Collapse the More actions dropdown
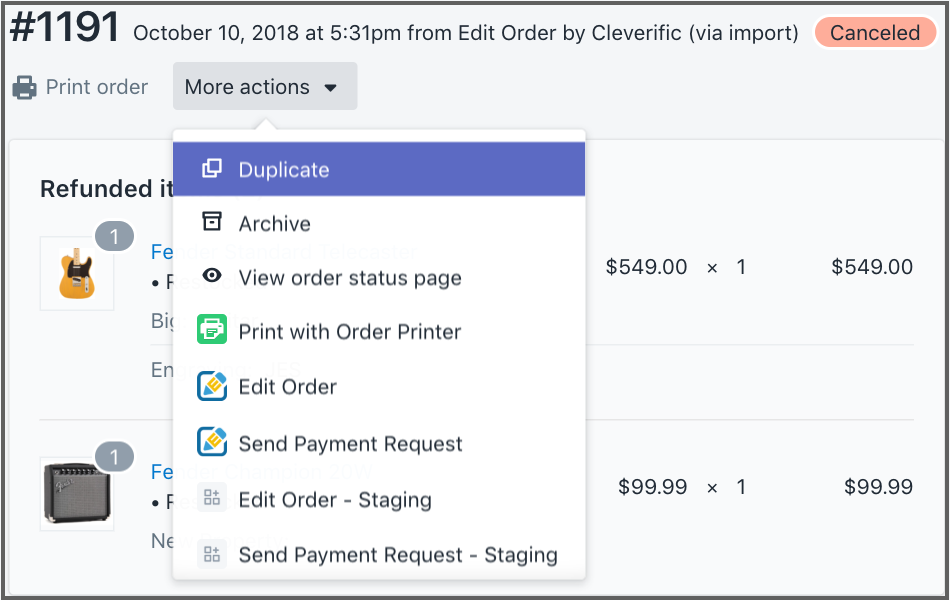This screenshot has height=600, width=950. click(x=263, y=87)
